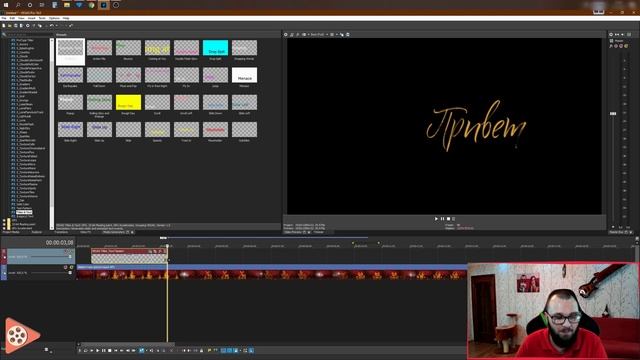Click the Open toolbar icon
Screen dimensions: 640x360
[10, 25]
